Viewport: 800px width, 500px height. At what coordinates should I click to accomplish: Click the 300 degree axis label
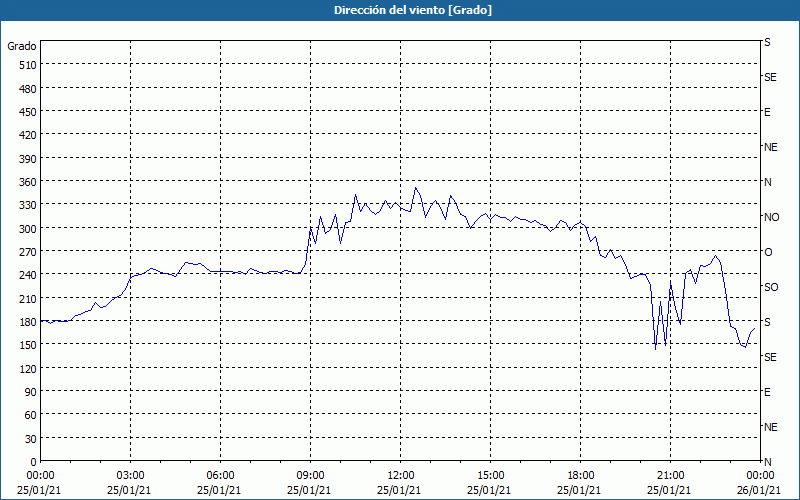(28, 229)
